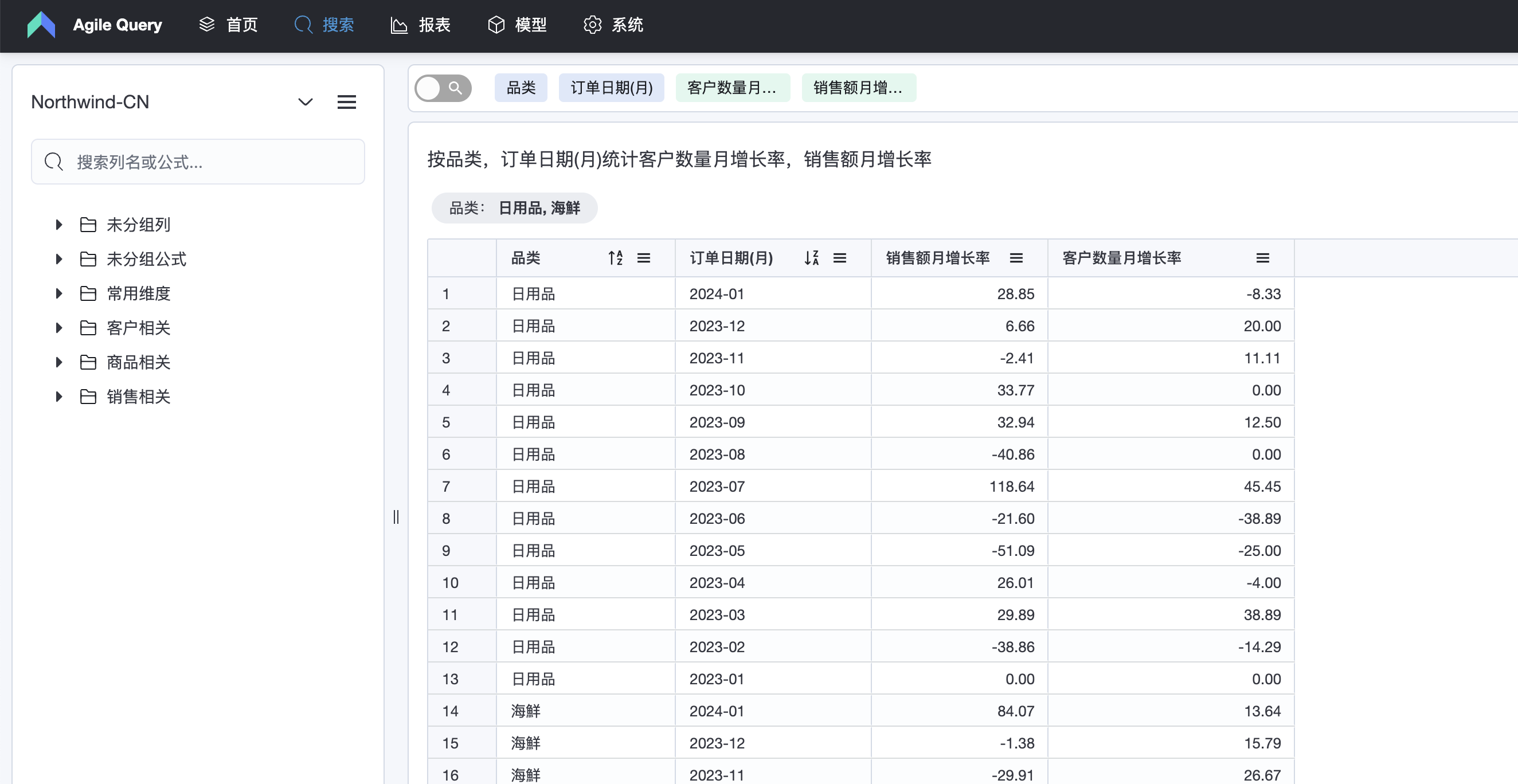
Task: Expand the 商品相关 folder
Action: [59, 362]
